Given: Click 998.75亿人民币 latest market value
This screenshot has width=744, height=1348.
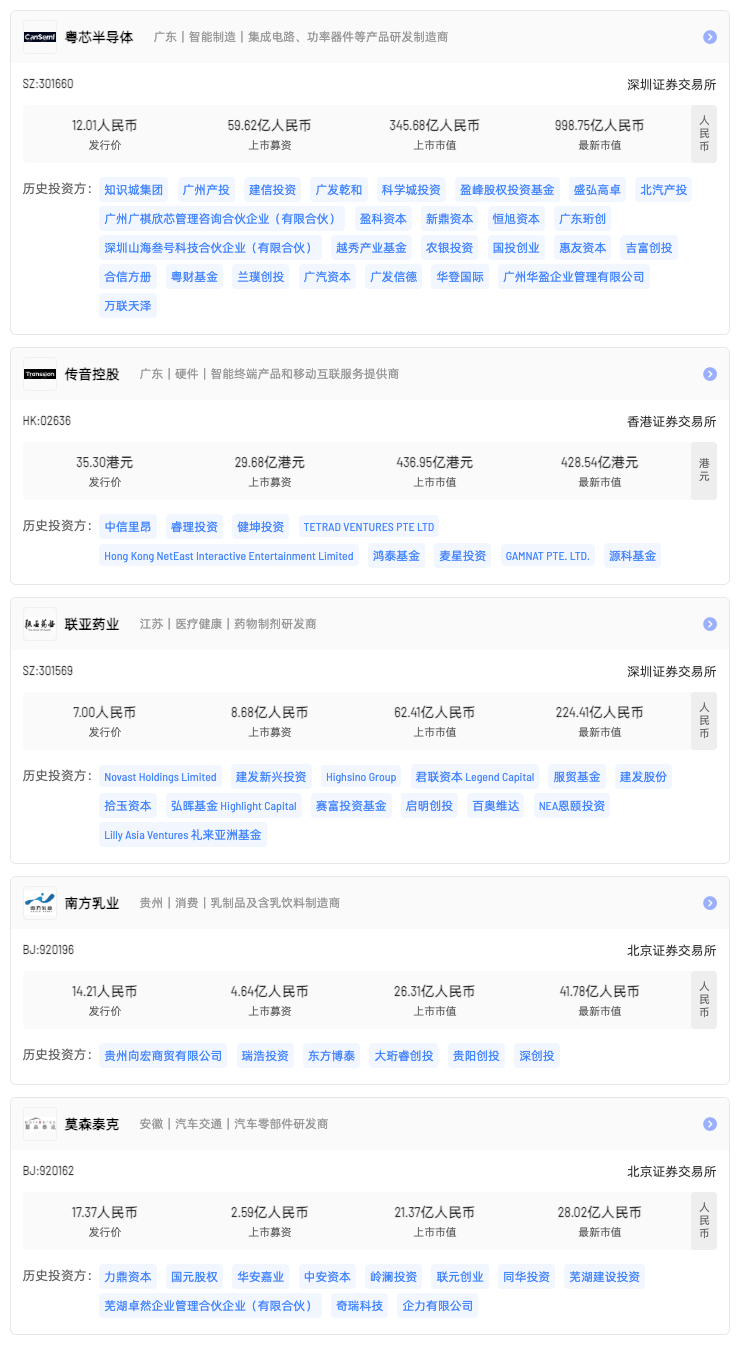Looking at the screenshot, I should pyautogui.click(x=599, y=126).
